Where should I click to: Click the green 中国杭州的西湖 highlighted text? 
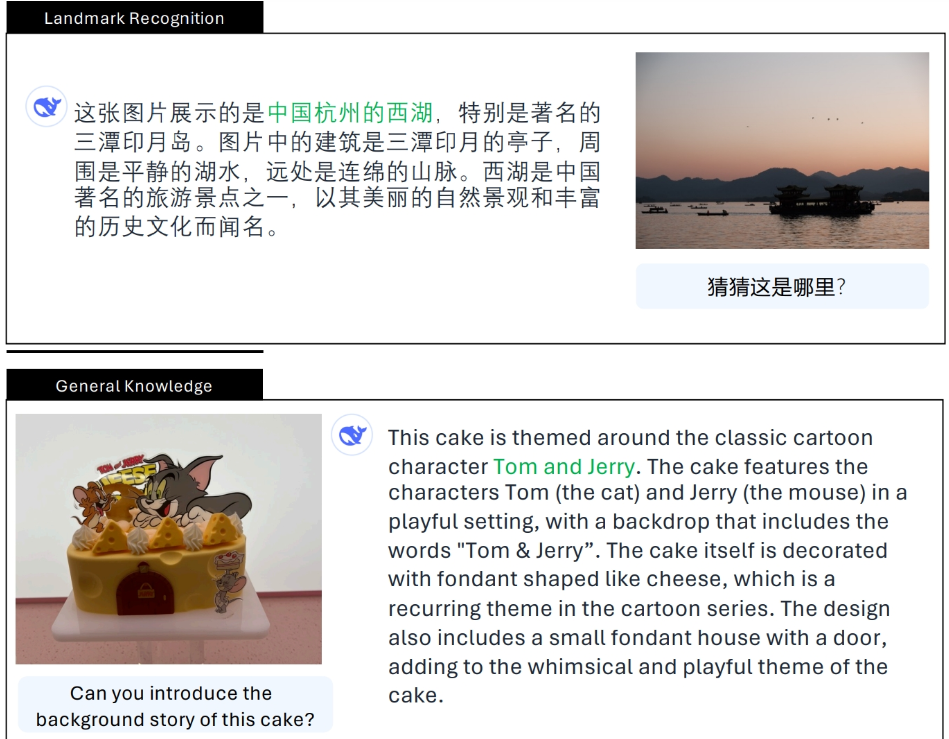tap(350, 113)
